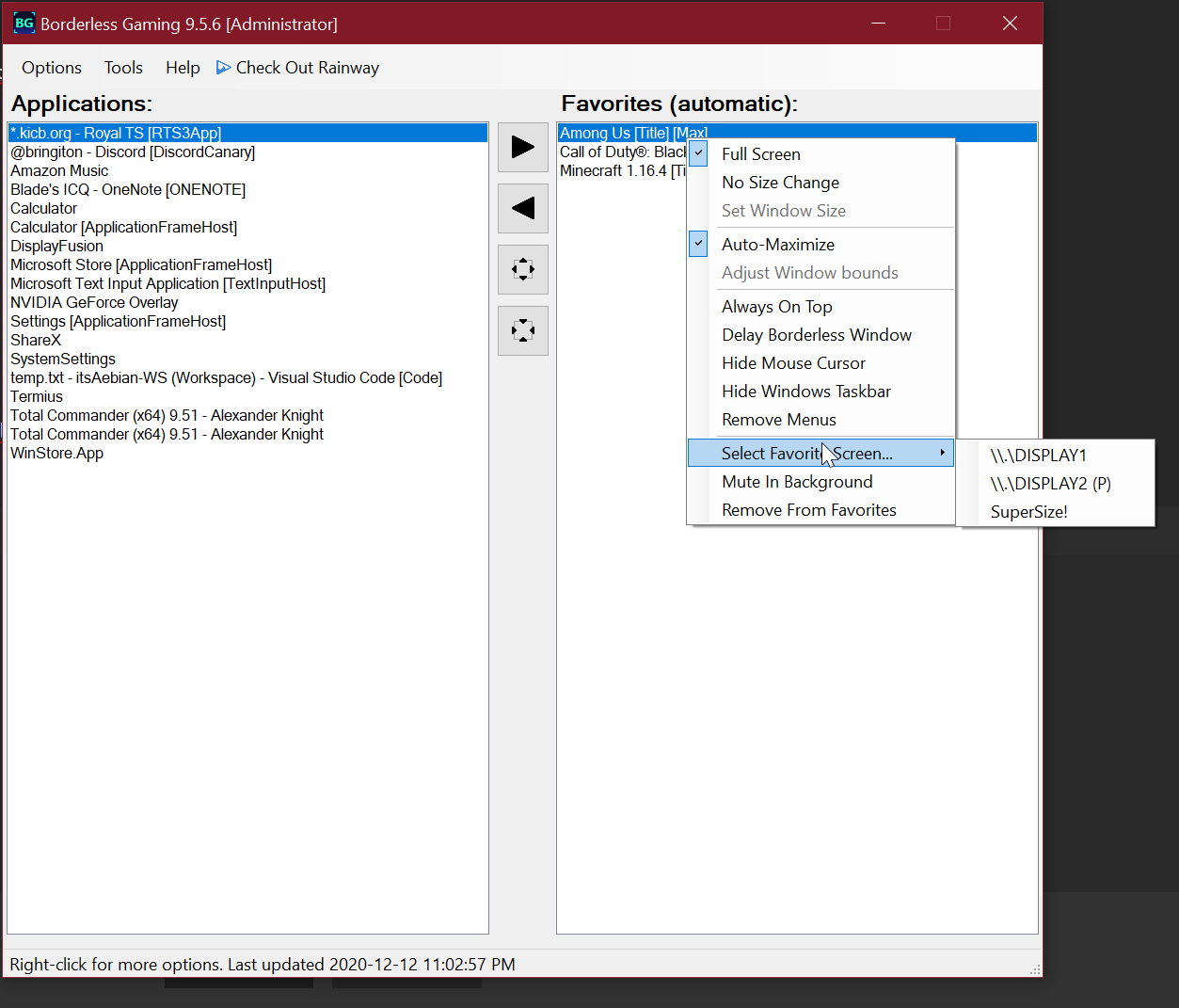Uncheck the Full Screen option
The width and height of the screenshot is (1179, 1008).
pos(760,154)
